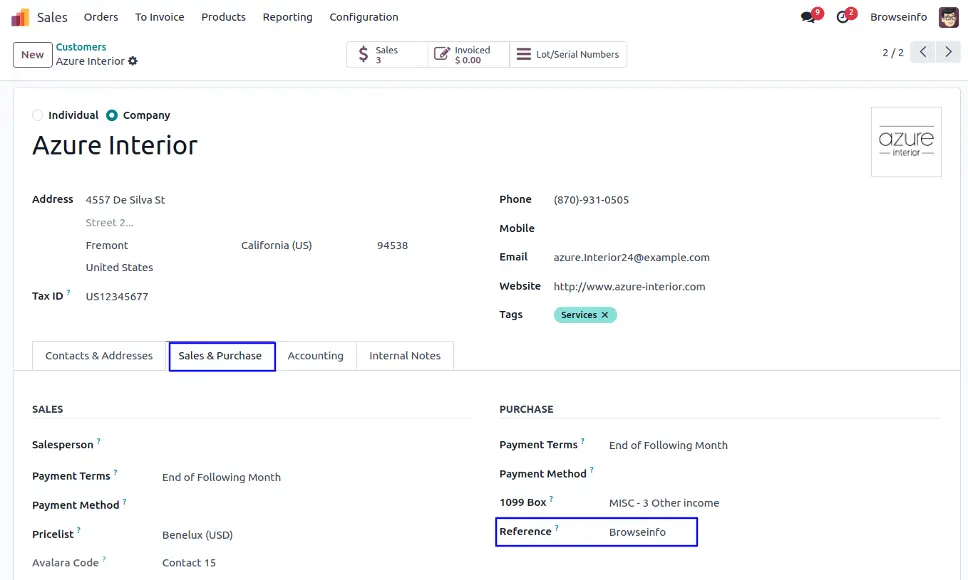968x580 pixels.
Task: Open the gear actions menu beside Azure Interior
Action: (x=133, y=61)
